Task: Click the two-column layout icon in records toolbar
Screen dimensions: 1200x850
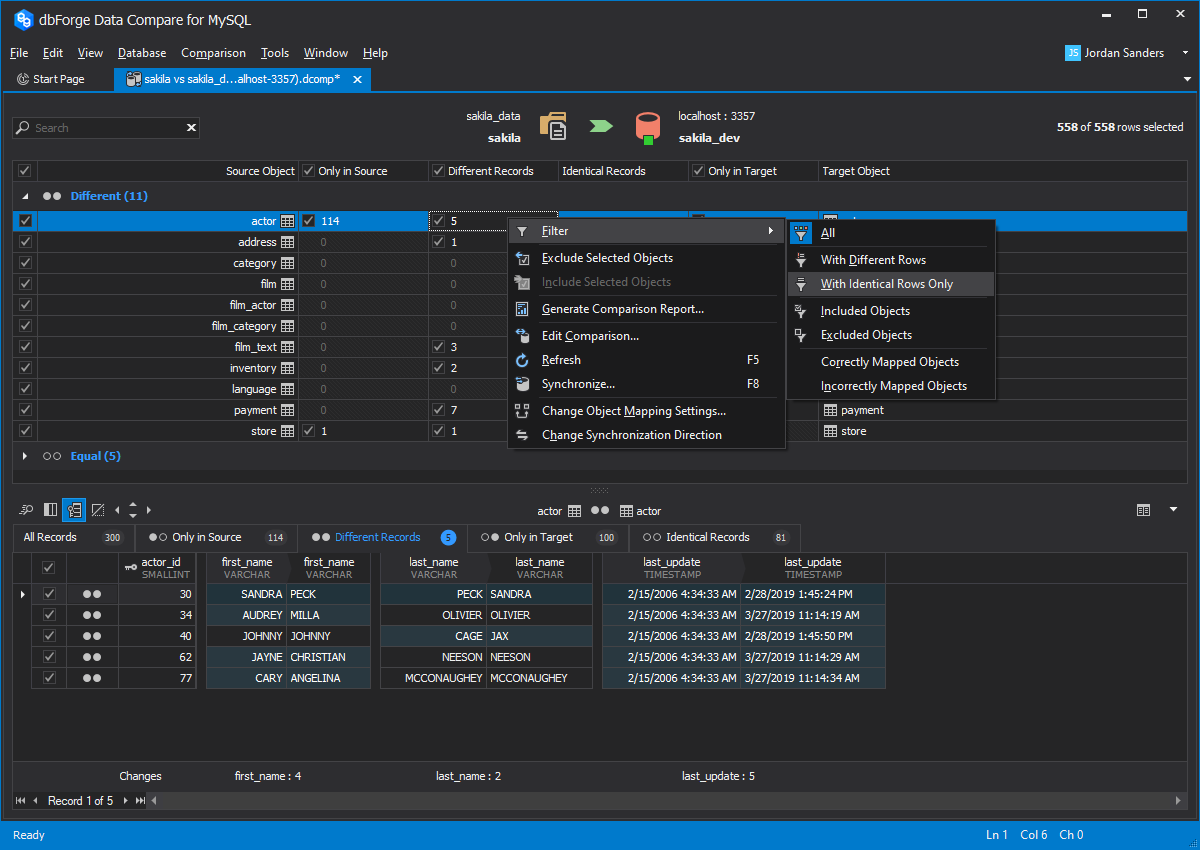Action: click(50, 510)
